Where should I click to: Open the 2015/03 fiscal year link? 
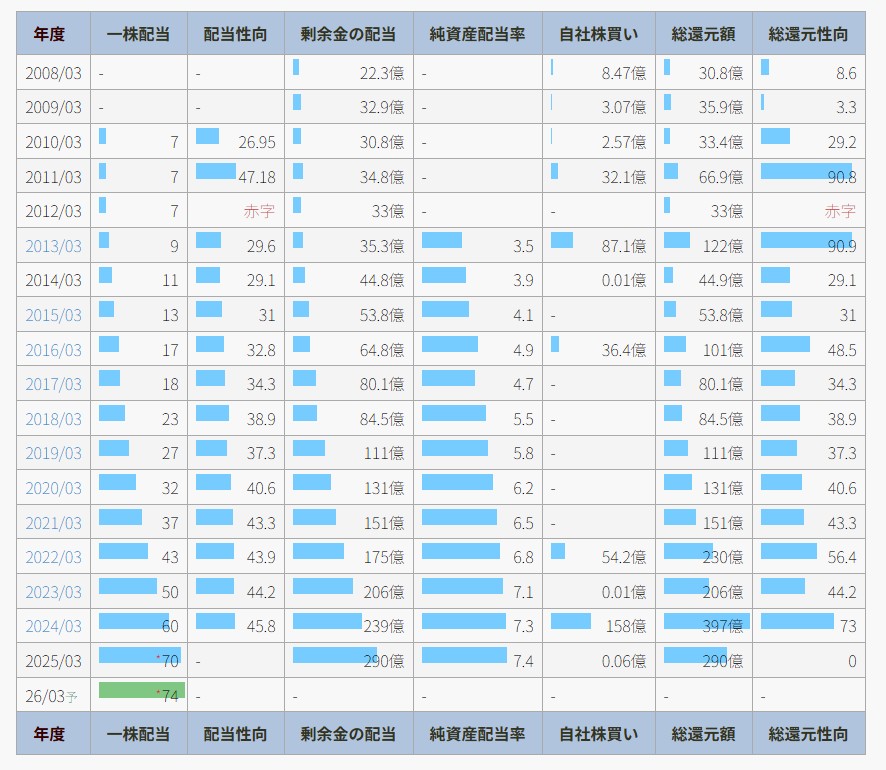tap(54, 315)
